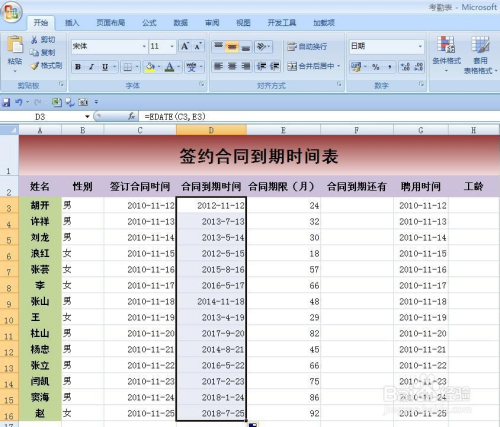
Task: Open alignment dialog launcher in 对齐方式 group
Action: click(339, 84)
